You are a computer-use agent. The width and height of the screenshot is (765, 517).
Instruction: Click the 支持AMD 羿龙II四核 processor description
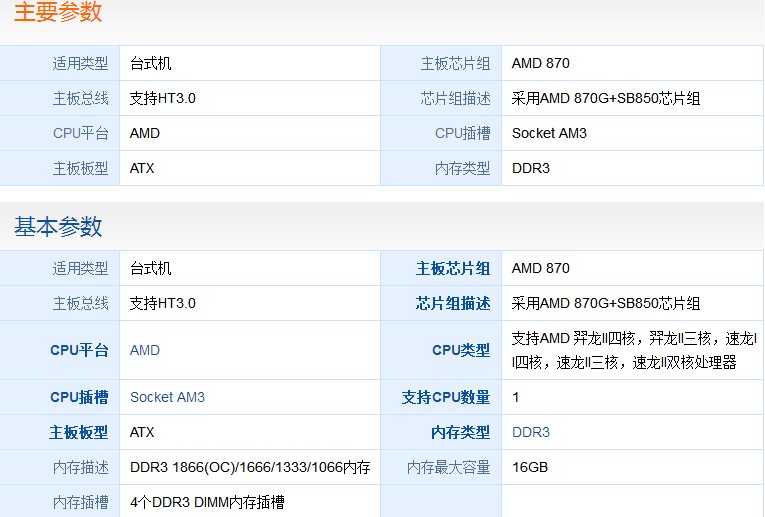point(634,350)
